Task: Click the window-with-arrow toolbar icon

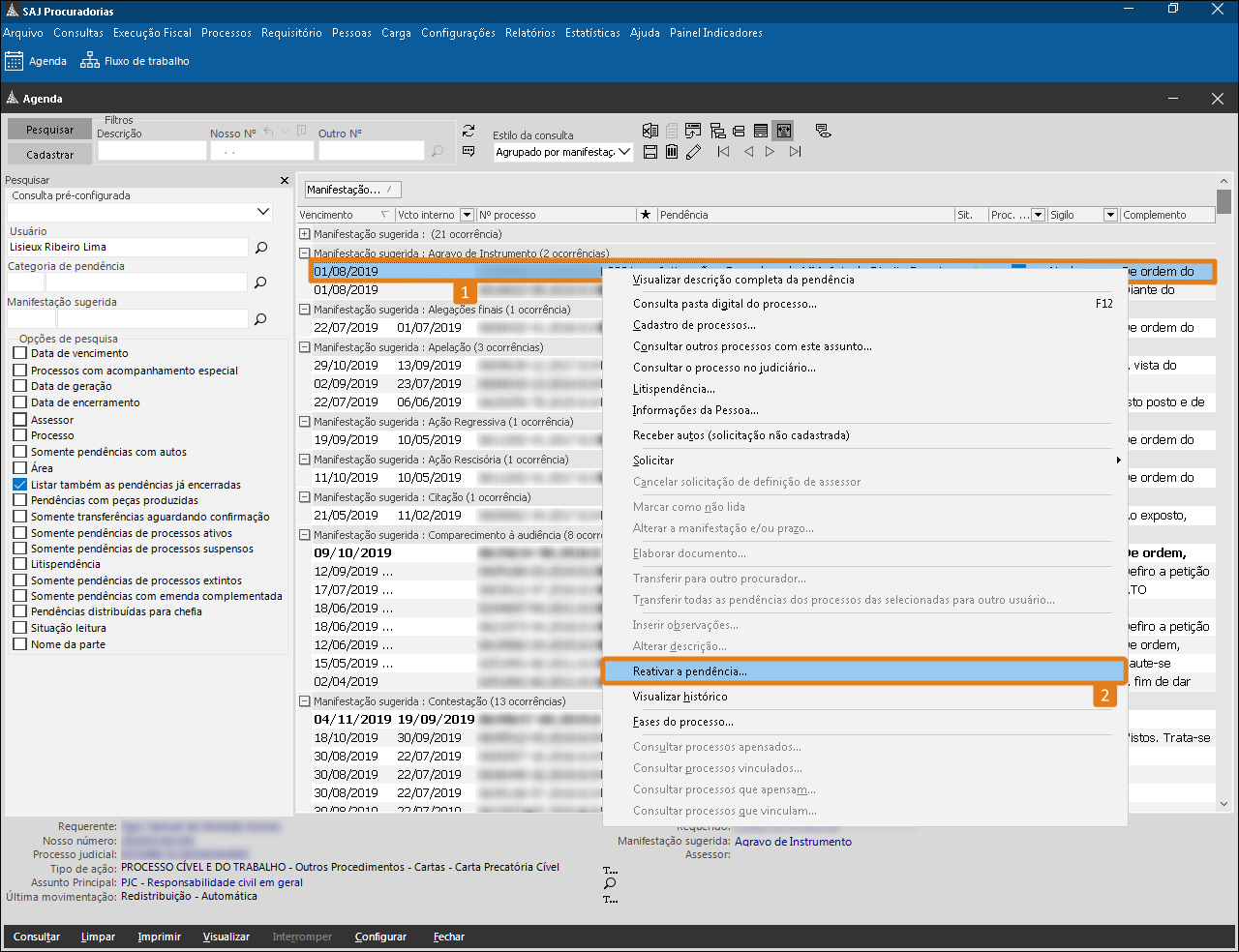Action: (693, 131)
